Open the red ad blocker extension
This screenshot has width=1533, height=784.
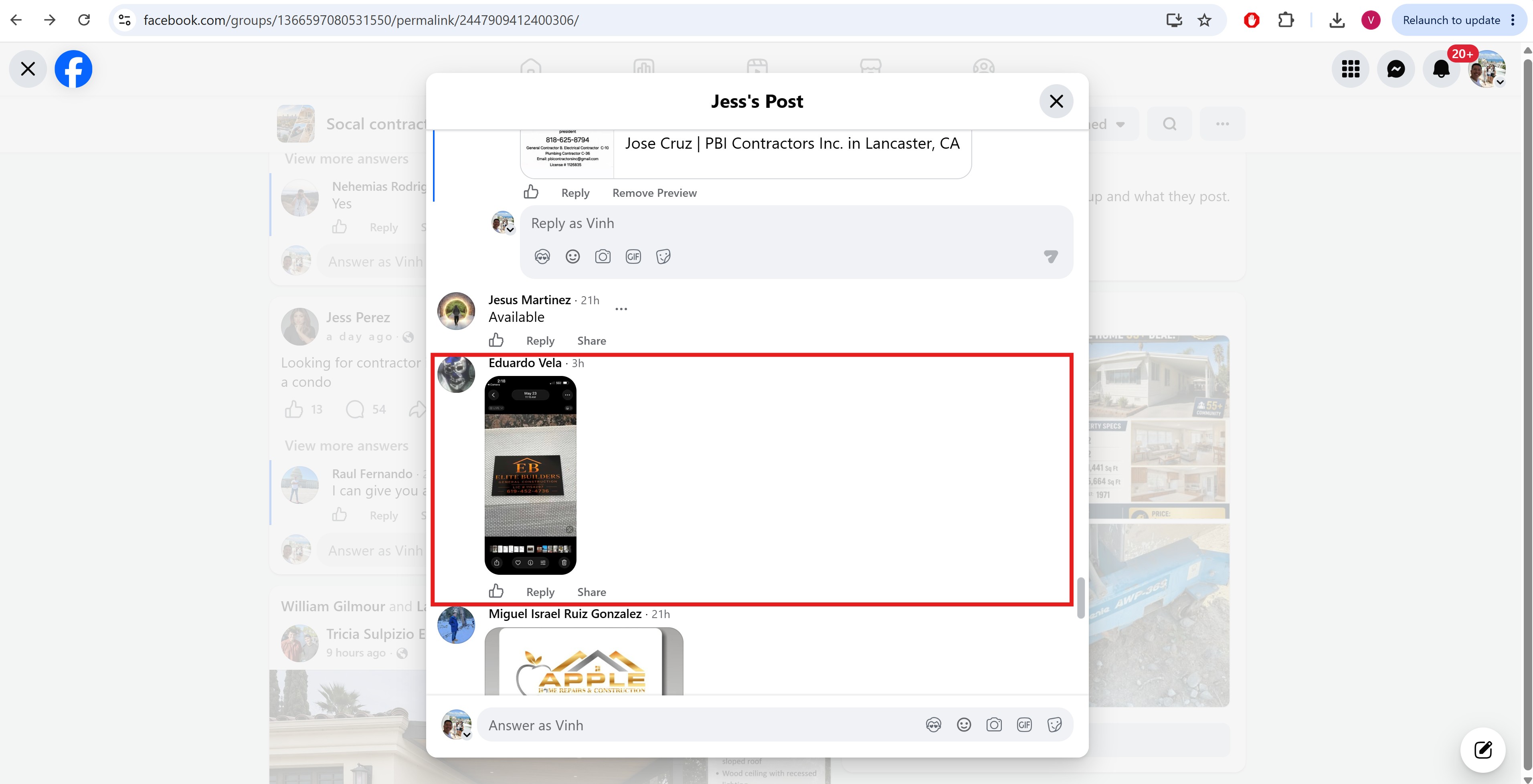1252,20
